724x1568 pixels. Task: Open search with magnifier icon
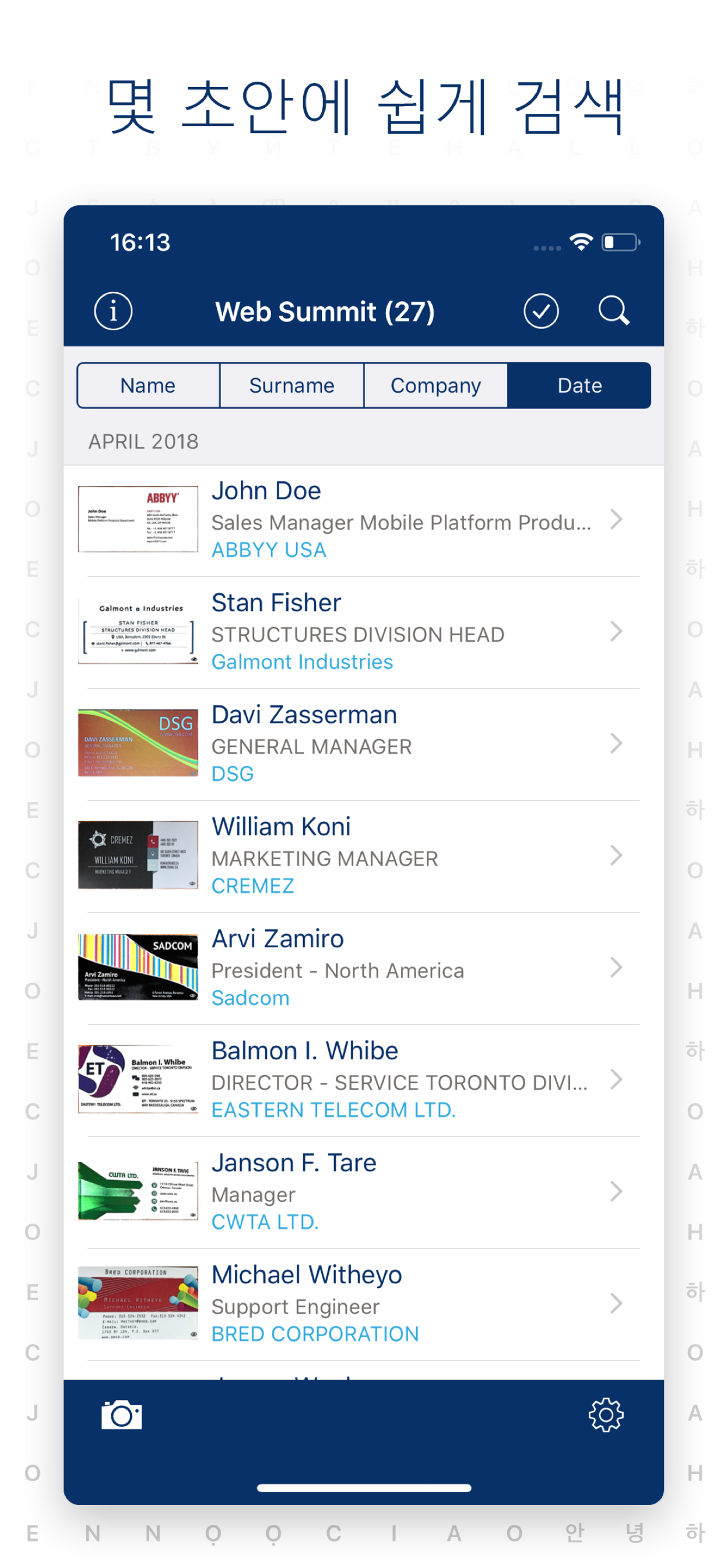(x=613, y=310)
